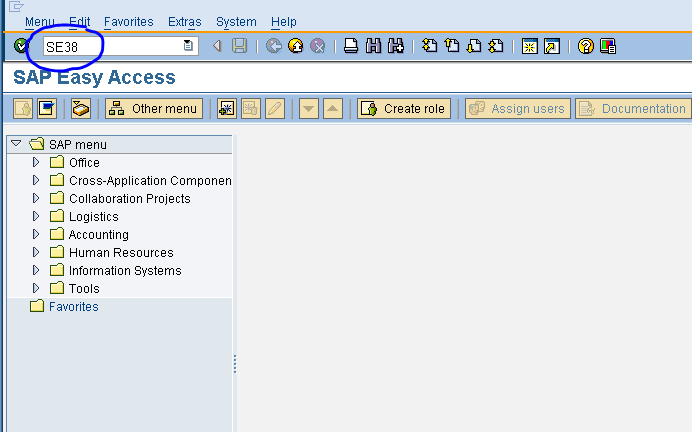Click the Save diskette icon

tap(240, 45)
